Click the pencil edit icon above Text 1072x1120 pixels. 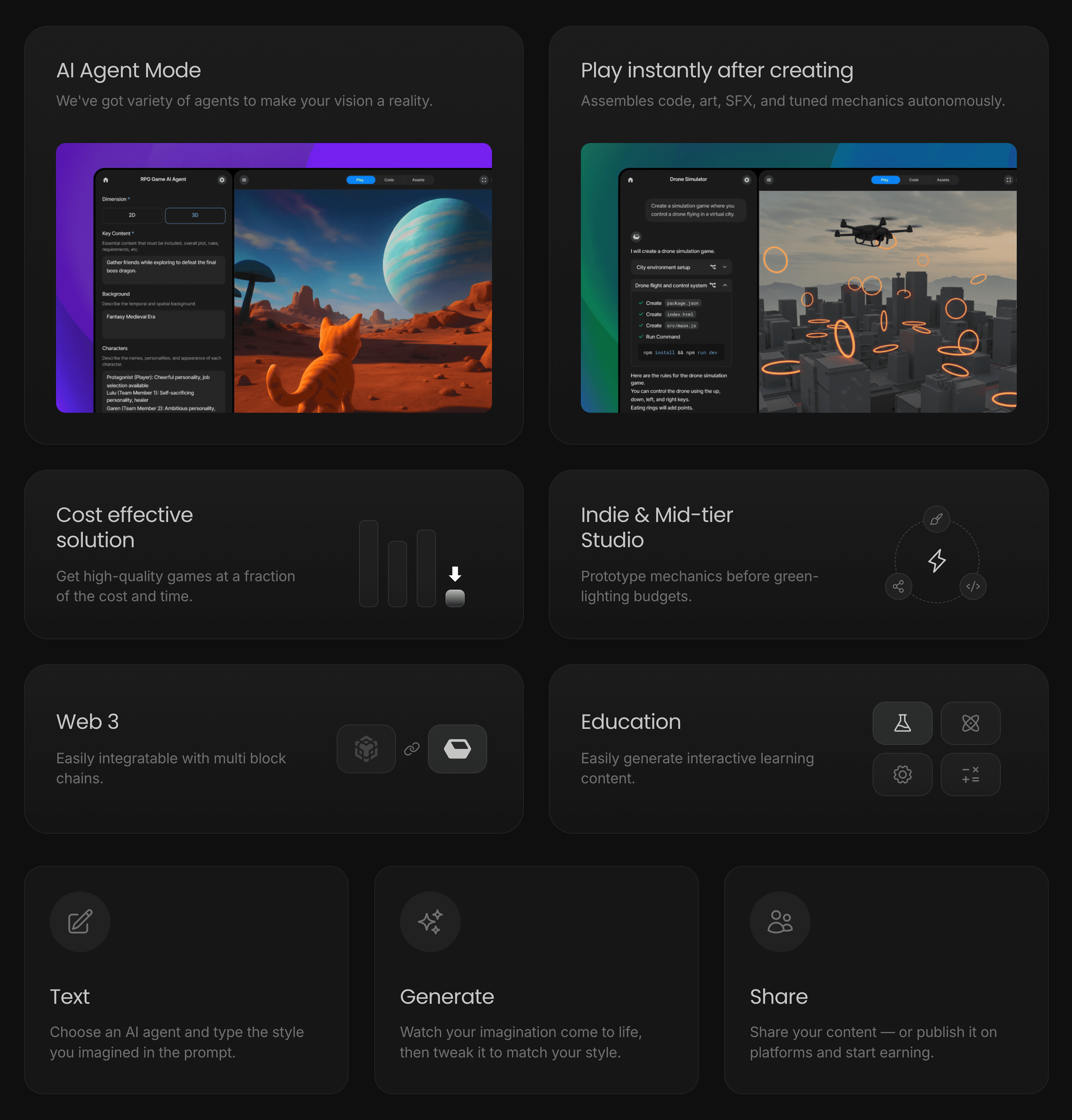80,921
